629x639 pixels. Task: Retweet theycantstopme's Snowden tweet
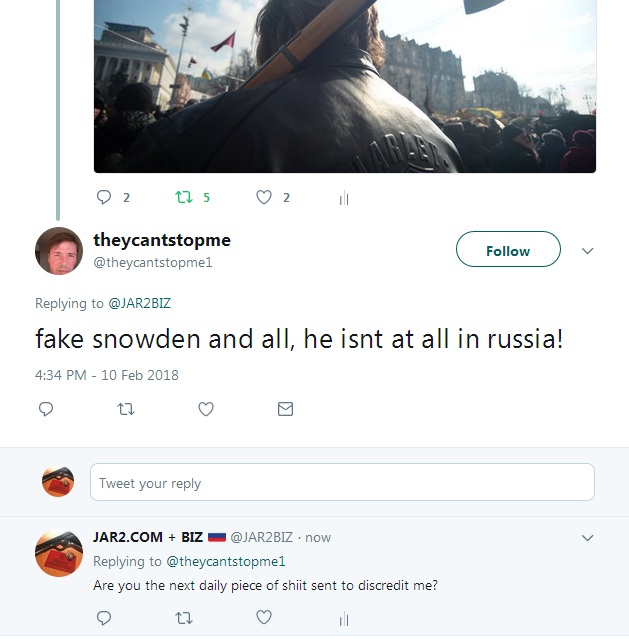tap(125, 409)
